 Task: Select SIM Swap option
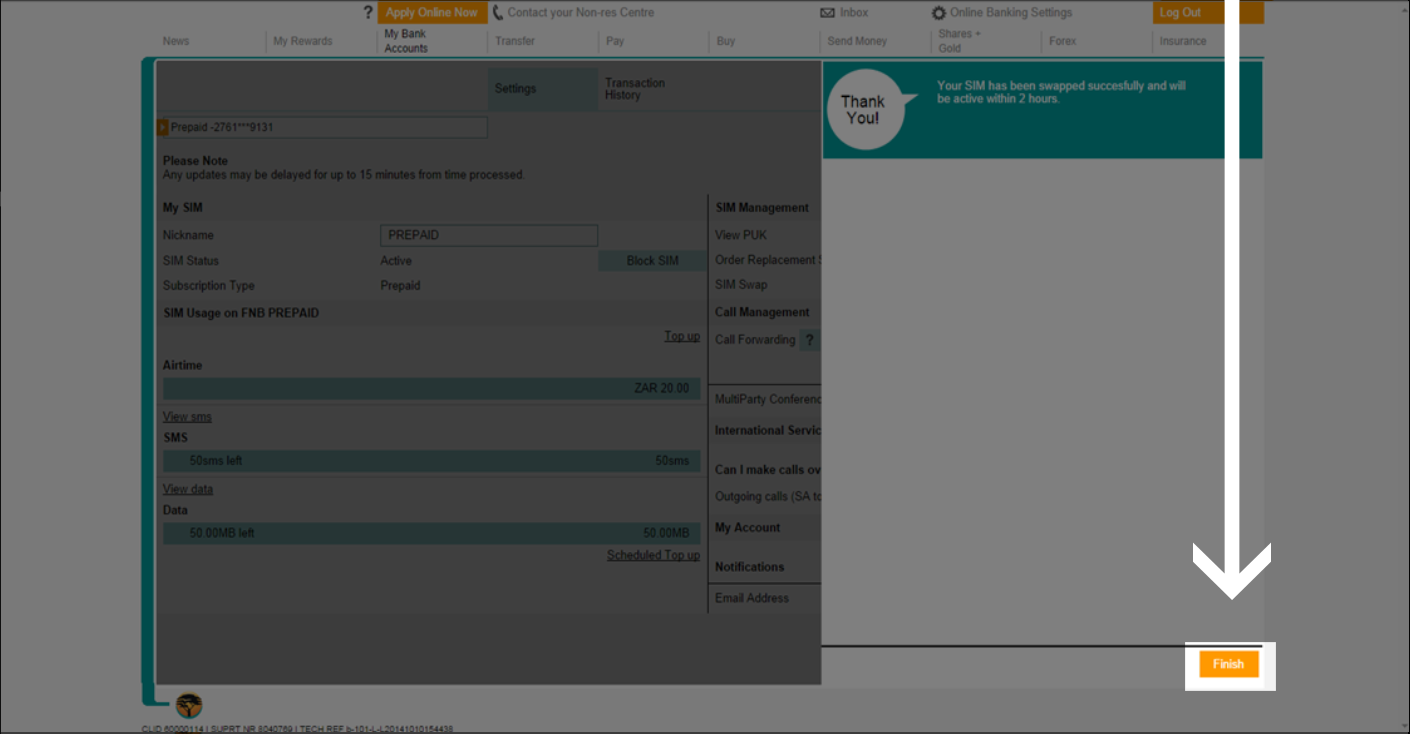click(741, 285)
